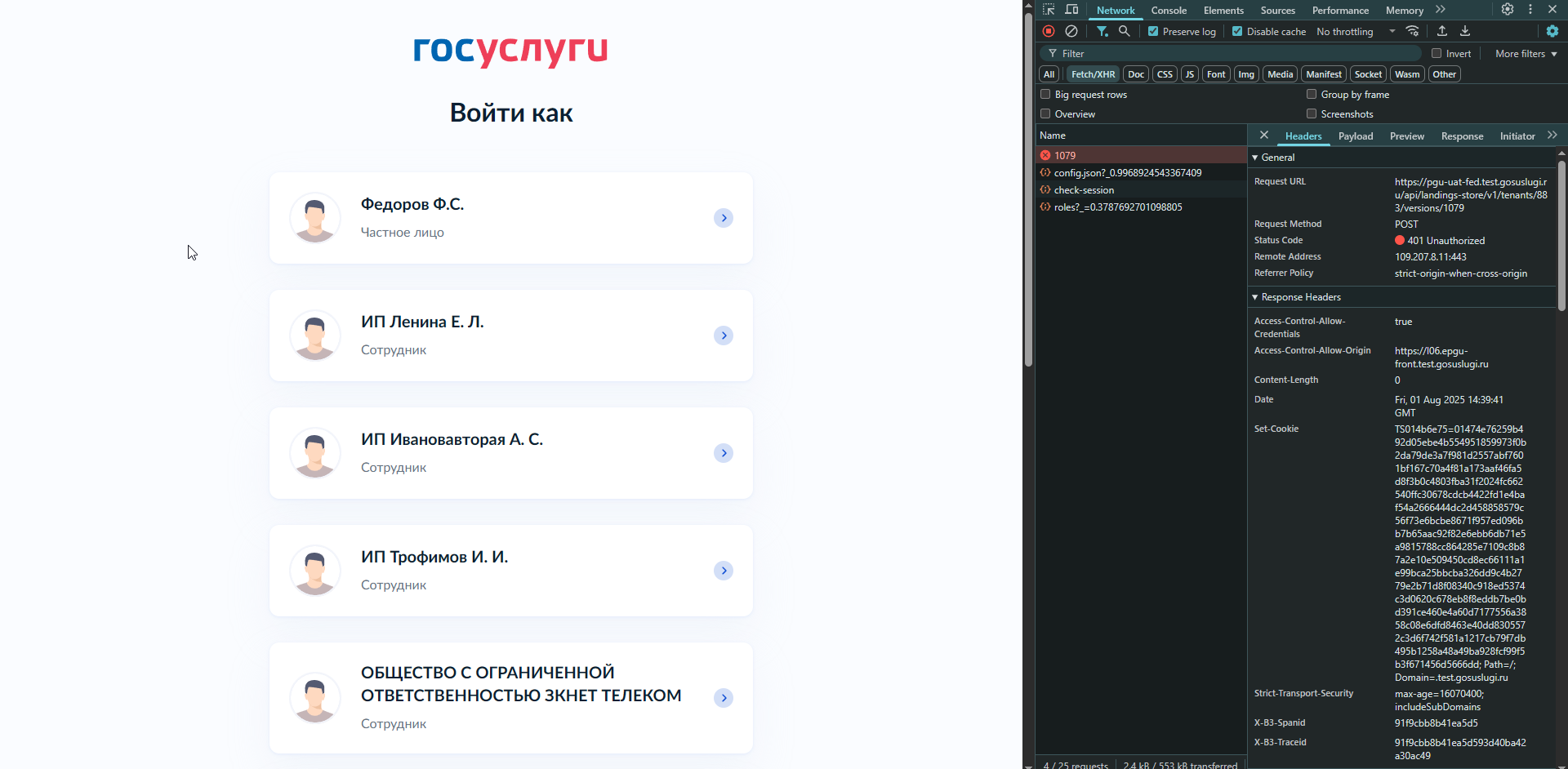Toggle the network filter funnel icon

click(1102, 31)
